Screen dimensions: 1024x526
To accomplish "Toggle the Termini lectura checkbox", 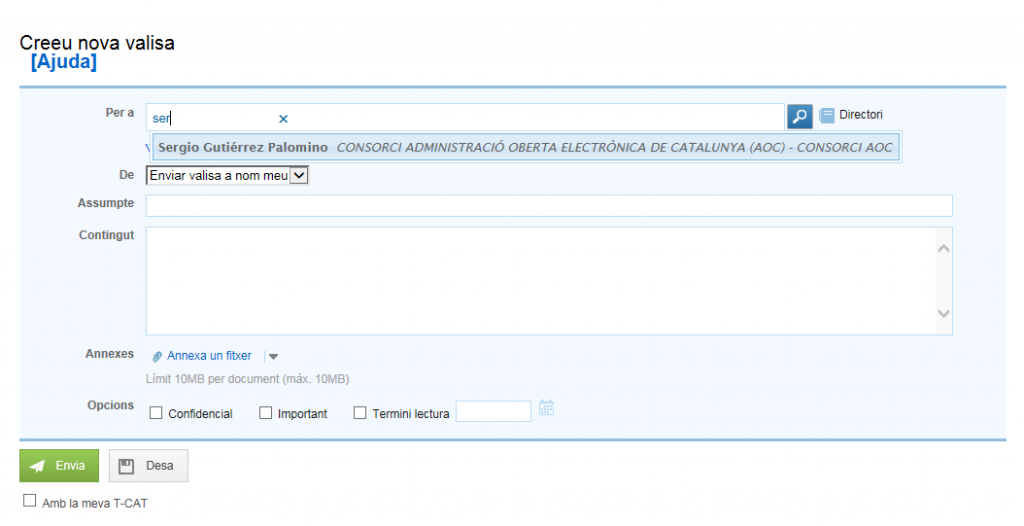I will click(360, 413).
